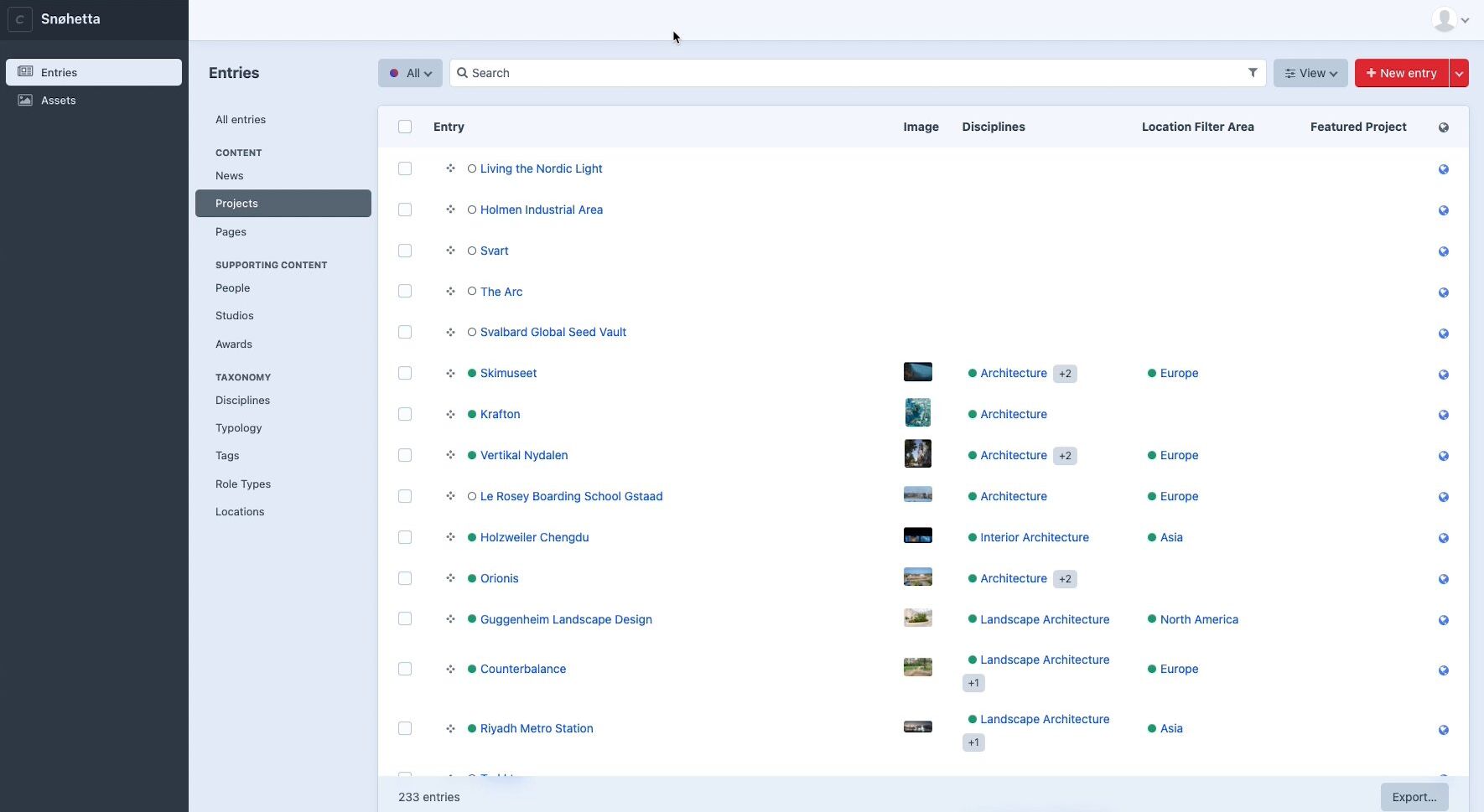
Task: Click the drag handle beside Svart entry
Action: pyautogui.click(x=450, y=251)
